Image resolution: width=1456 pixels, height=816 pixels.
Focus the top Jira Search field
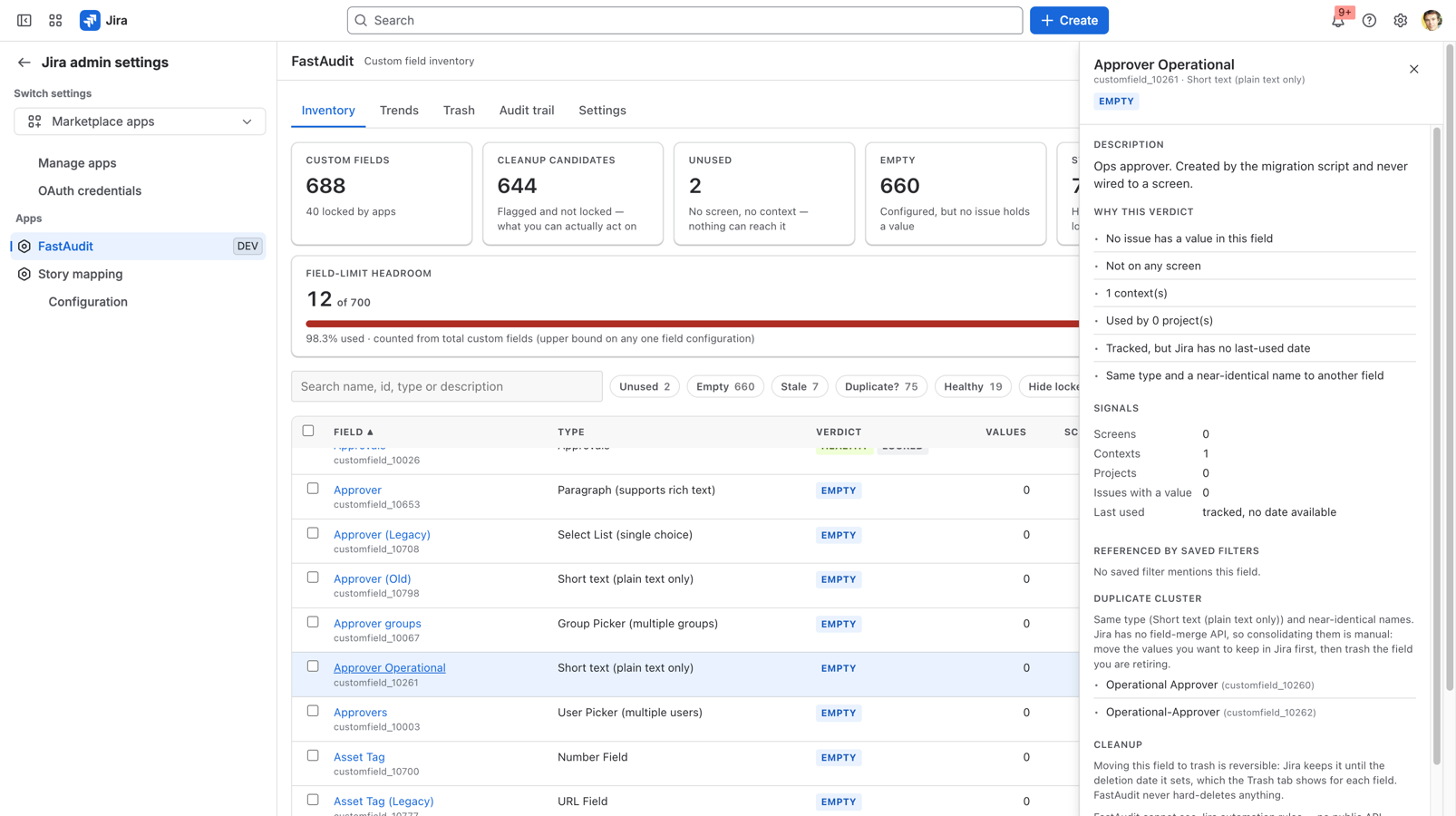[x=684, y=20]
